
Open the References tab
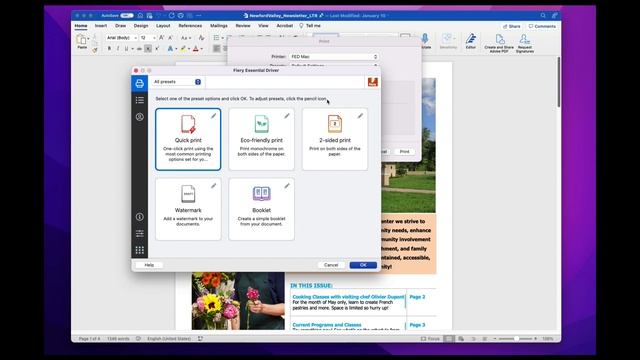tap(190, 26)
